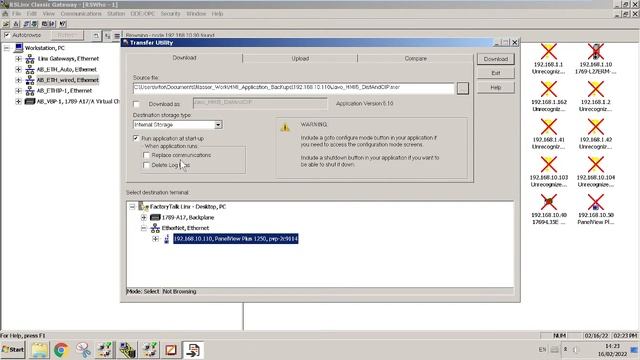Click the Refresh button beside Autobrowse
This screenshot has height=360, width=640.
[67, 36]
